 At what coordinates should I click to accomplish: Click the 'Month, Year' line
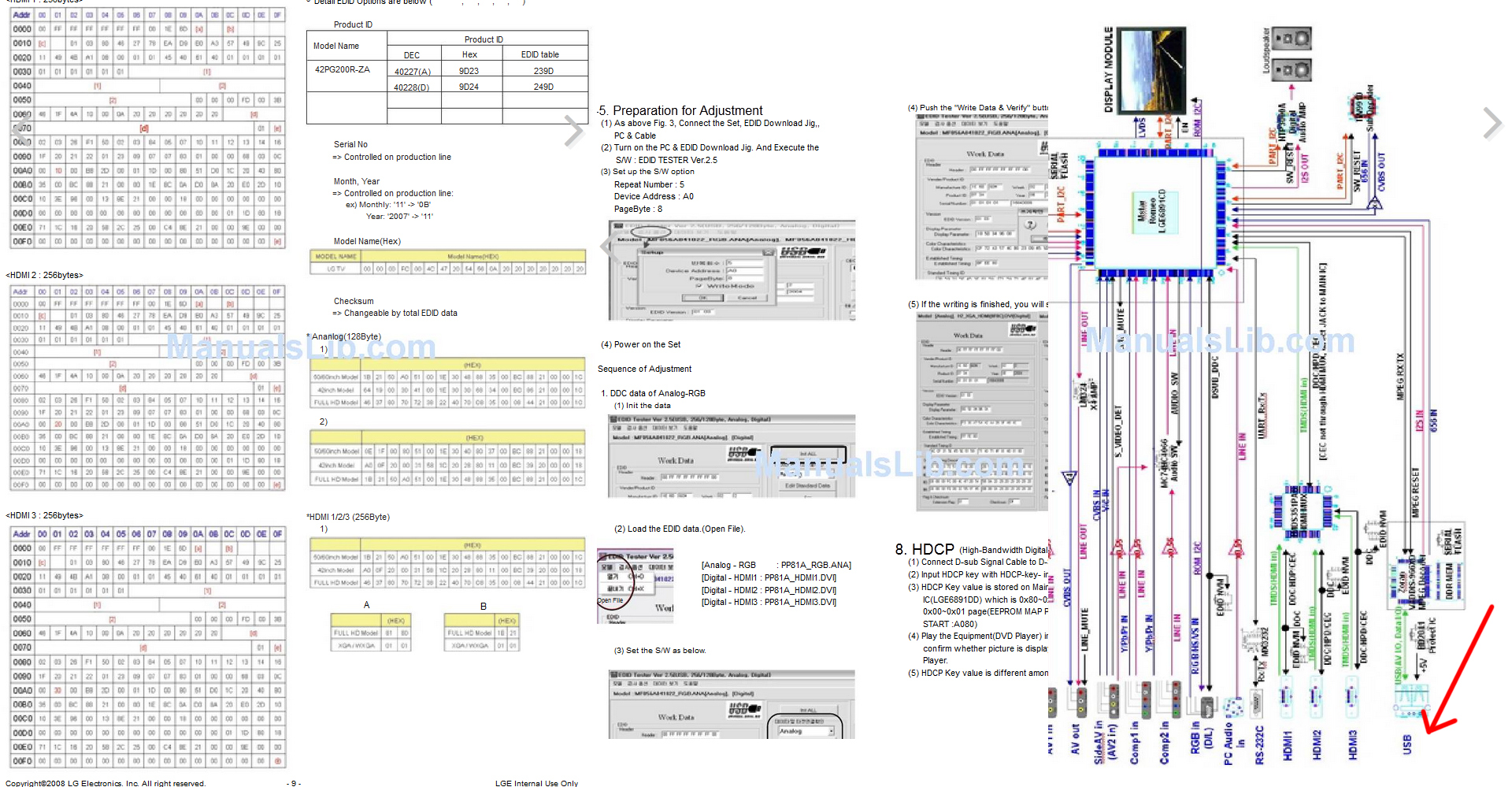(356, 181)
